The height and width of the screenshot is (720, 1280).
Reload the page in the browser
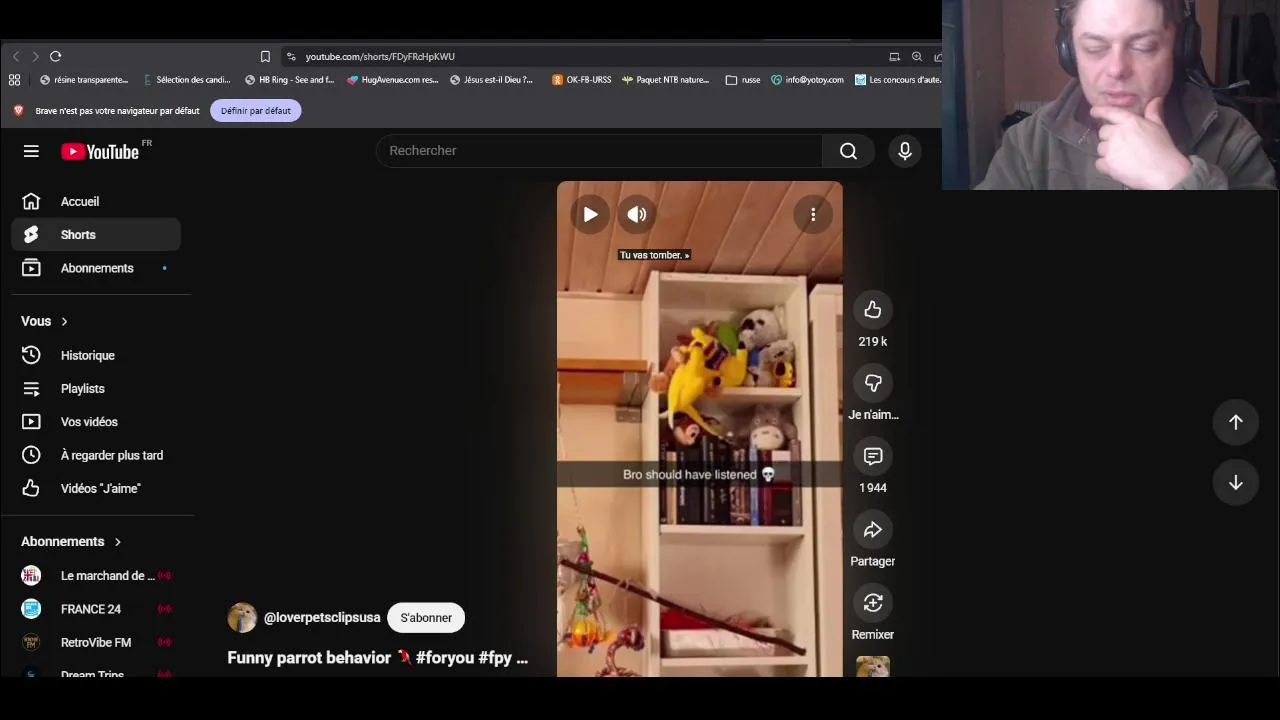click(56, 57)
